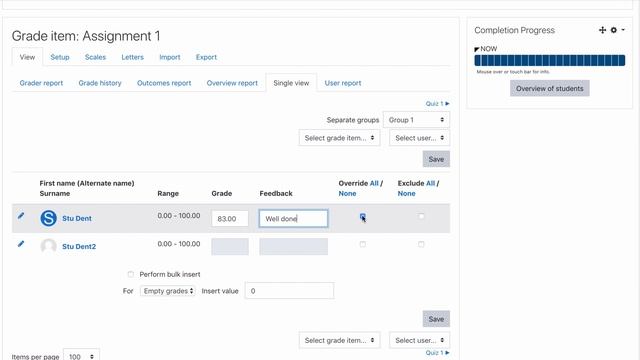This screenshot has width=640, height=360.
Task: Switch to the Setup tab
Action: coord(60,57)
